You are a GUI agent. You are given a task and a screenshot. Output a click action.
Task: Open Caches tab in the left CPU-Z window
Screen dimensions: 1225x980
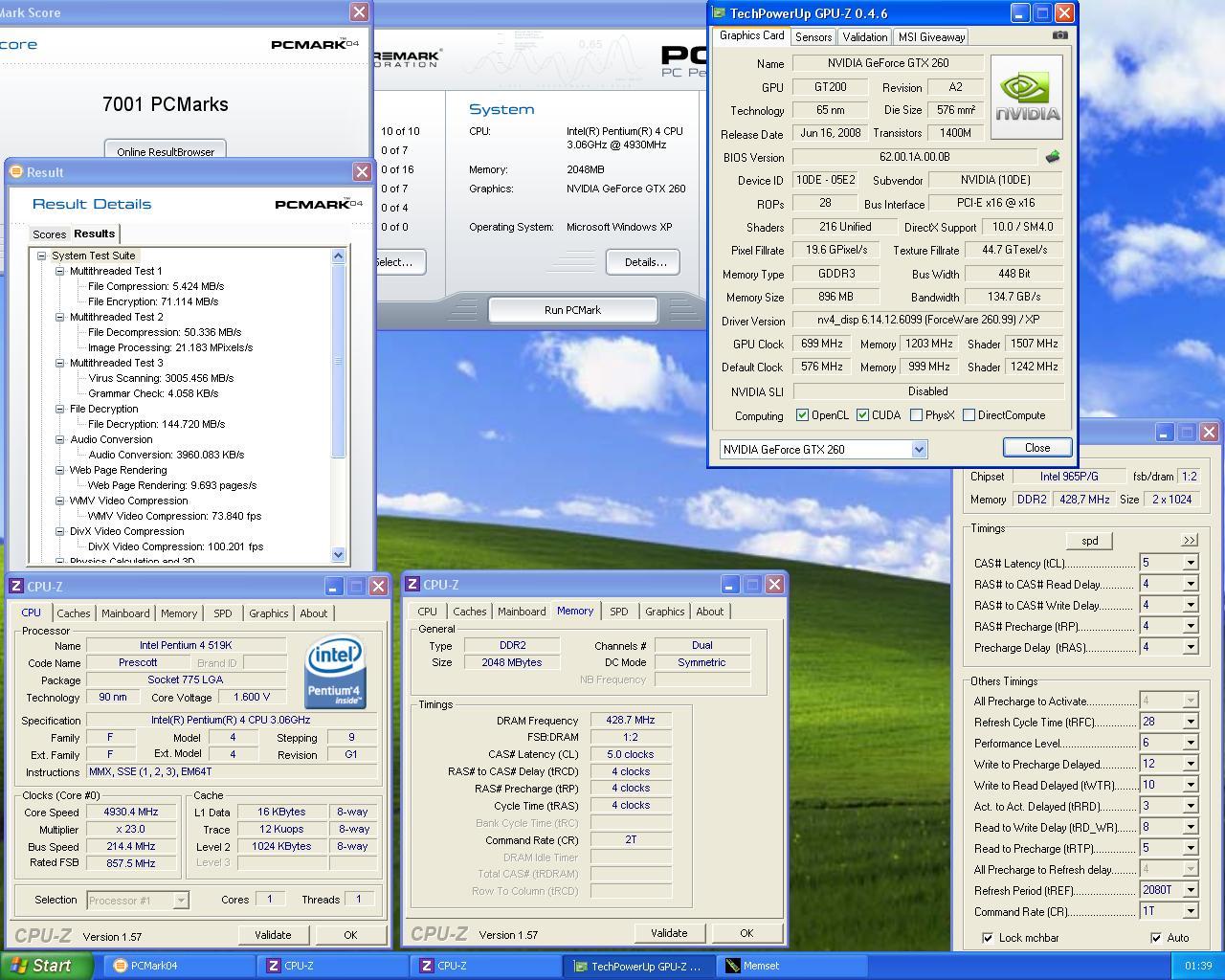(x=73, y=613)
